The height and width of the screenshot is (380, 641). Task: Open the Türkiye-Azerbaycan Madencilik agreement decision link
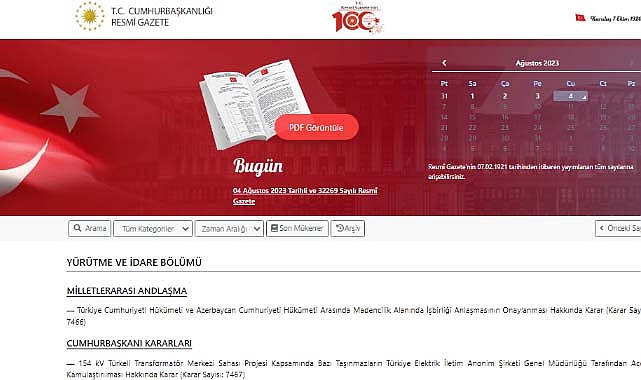pos(354,316)
